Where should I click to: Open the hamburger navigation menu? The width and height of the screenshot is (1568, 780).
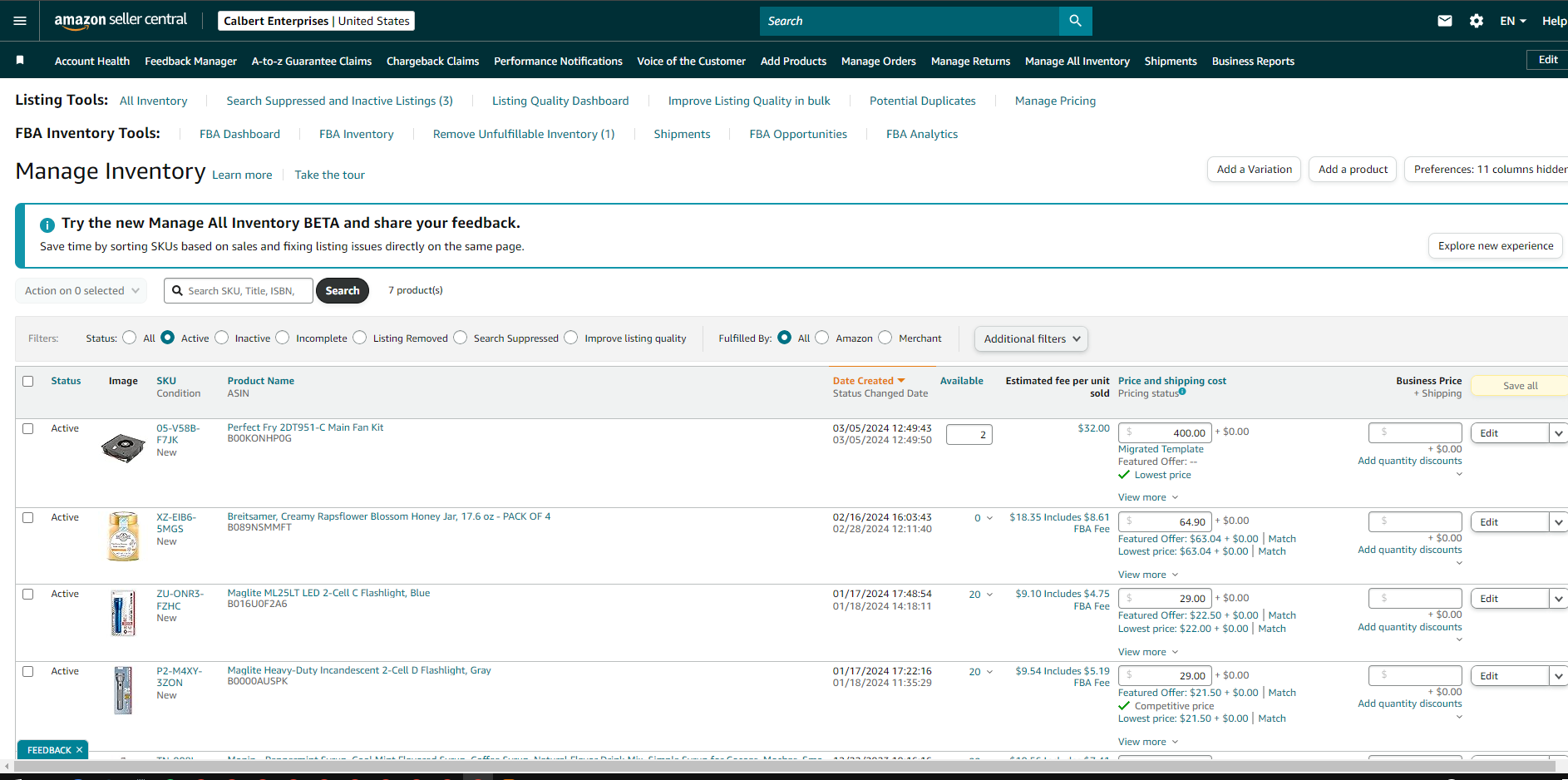point(20,21)
